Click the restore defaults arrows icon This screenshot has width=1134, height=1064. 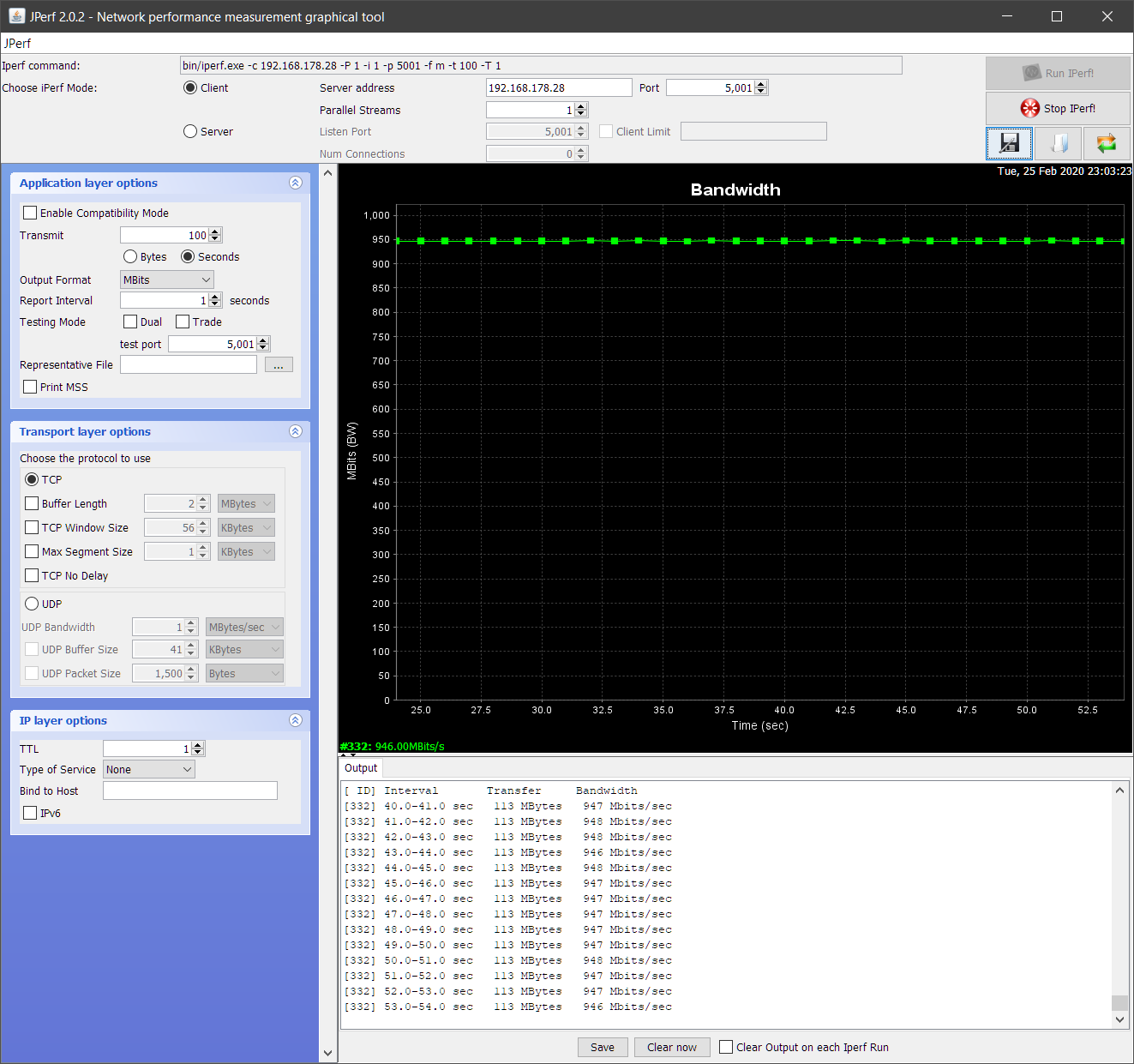pos(1107,143)
